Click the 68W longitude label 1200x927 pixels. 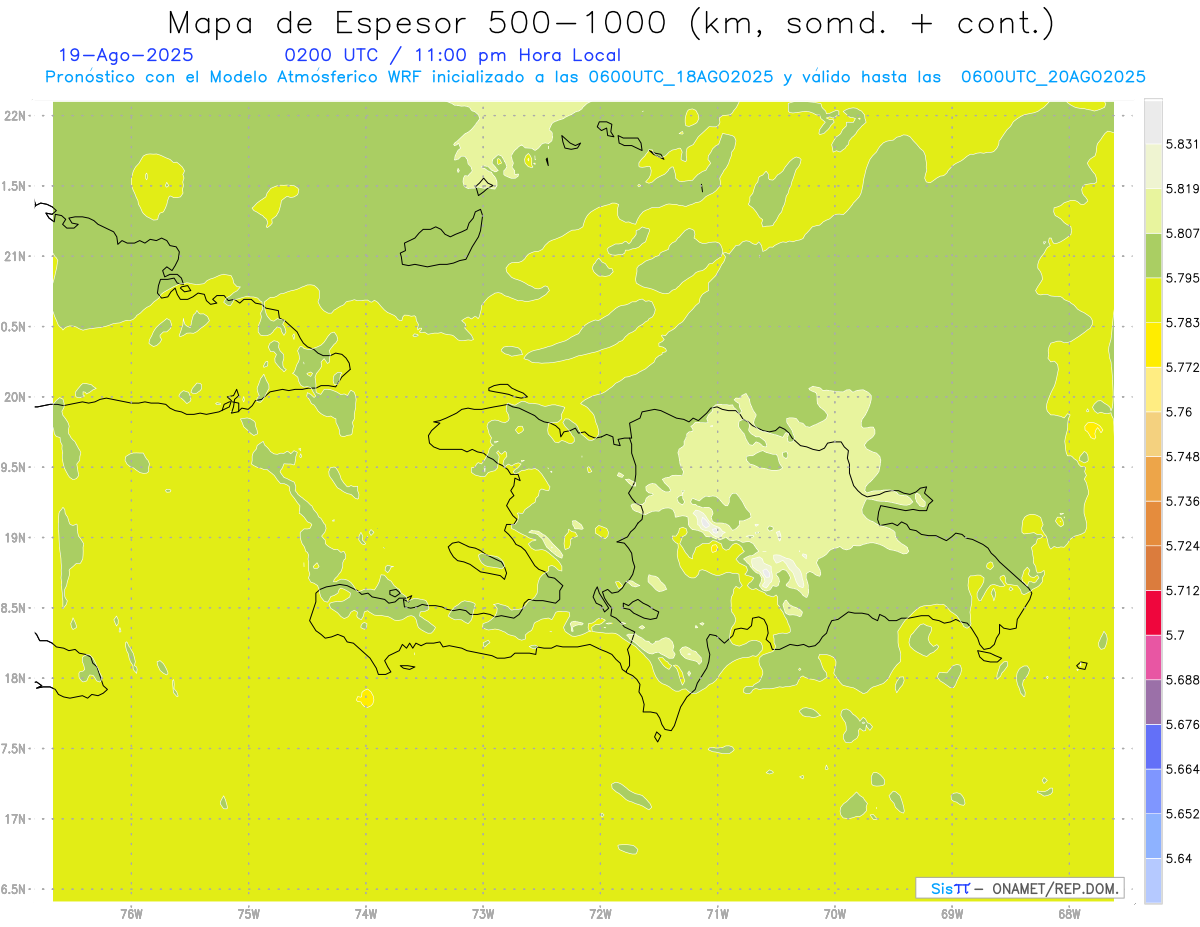(1068, 913)
